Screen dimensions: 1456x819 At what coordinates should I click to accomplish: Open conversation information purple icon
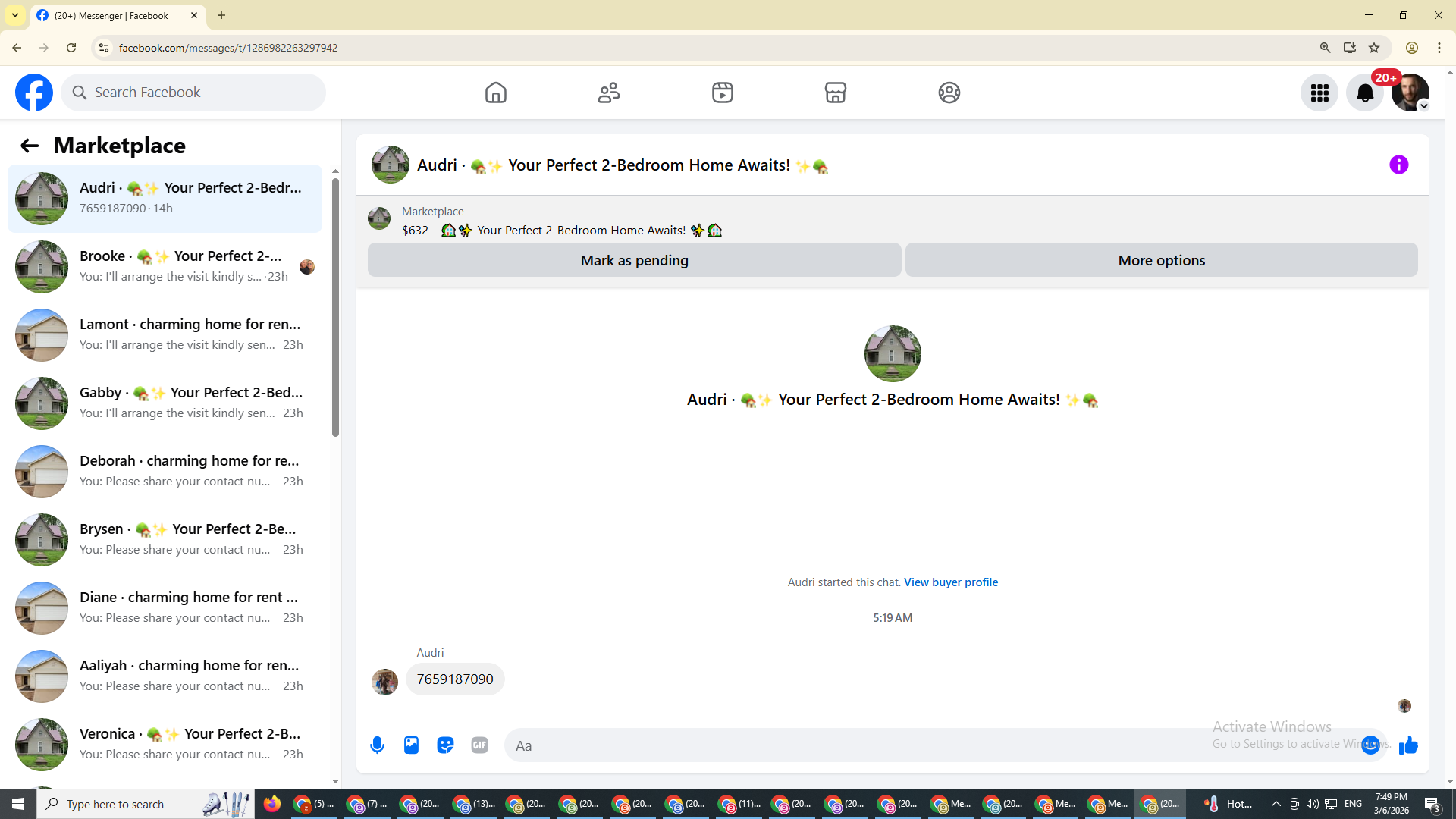[1398, 165]
